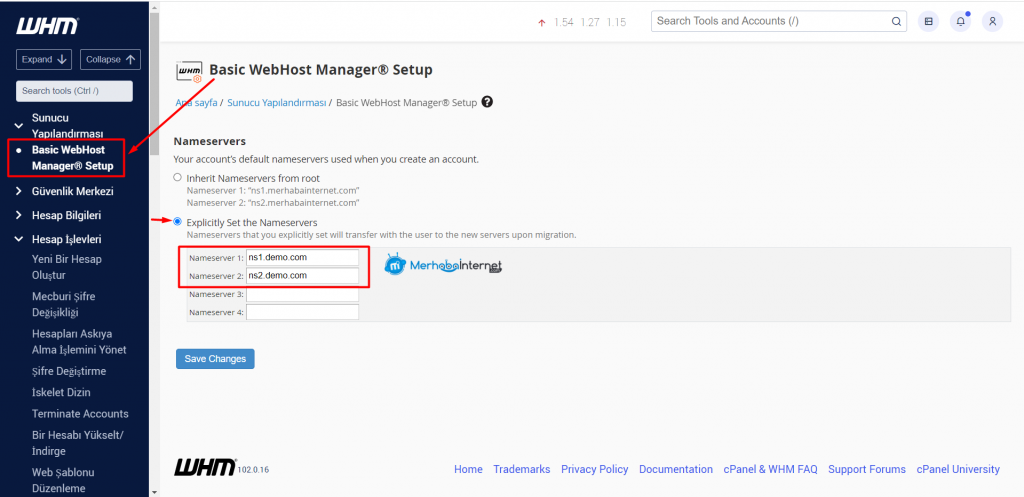1024x497 pixels.
Task: Open Web Şablonu Düzenleme item
Action: click(63, 480)
